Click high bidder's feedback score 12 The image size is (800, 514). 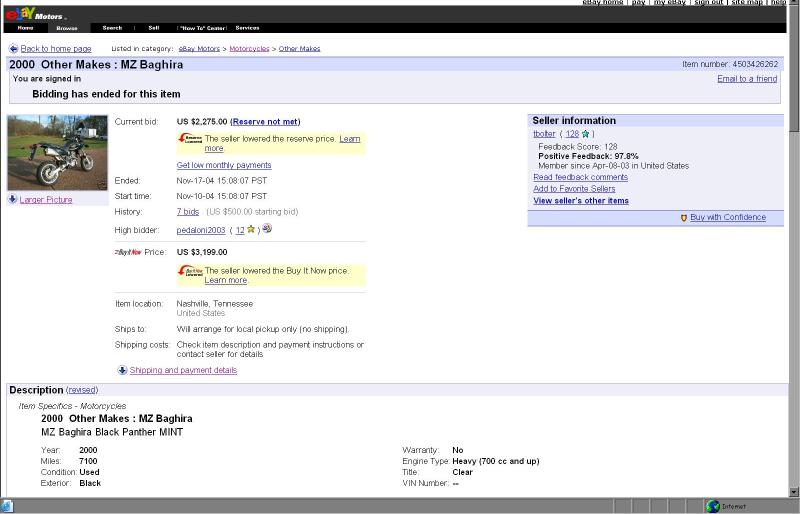[x=240, y=230]
